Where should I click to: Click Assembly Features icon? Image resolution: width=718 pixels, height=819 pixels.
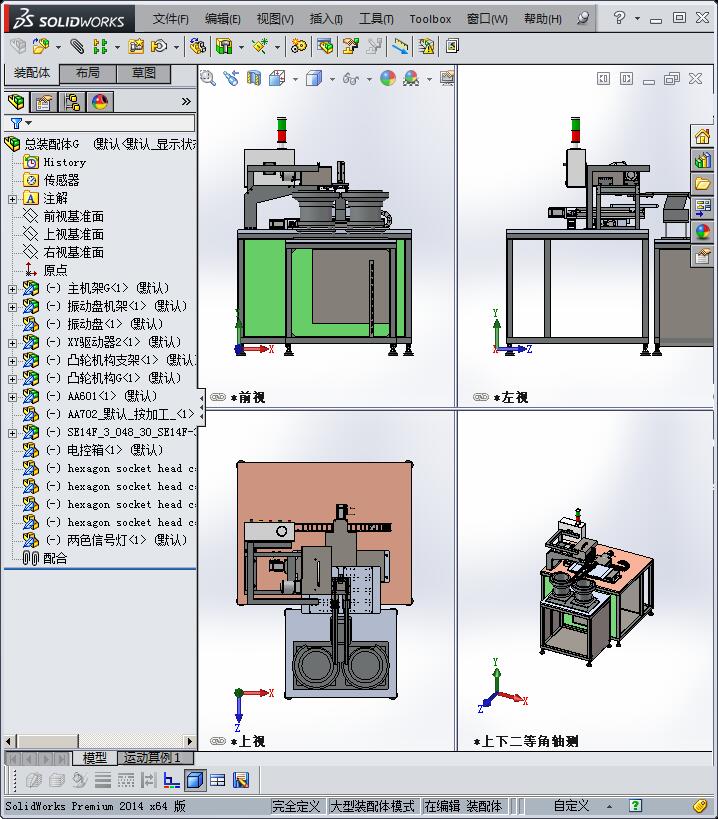pyautogui.click(x=224, y=46)
